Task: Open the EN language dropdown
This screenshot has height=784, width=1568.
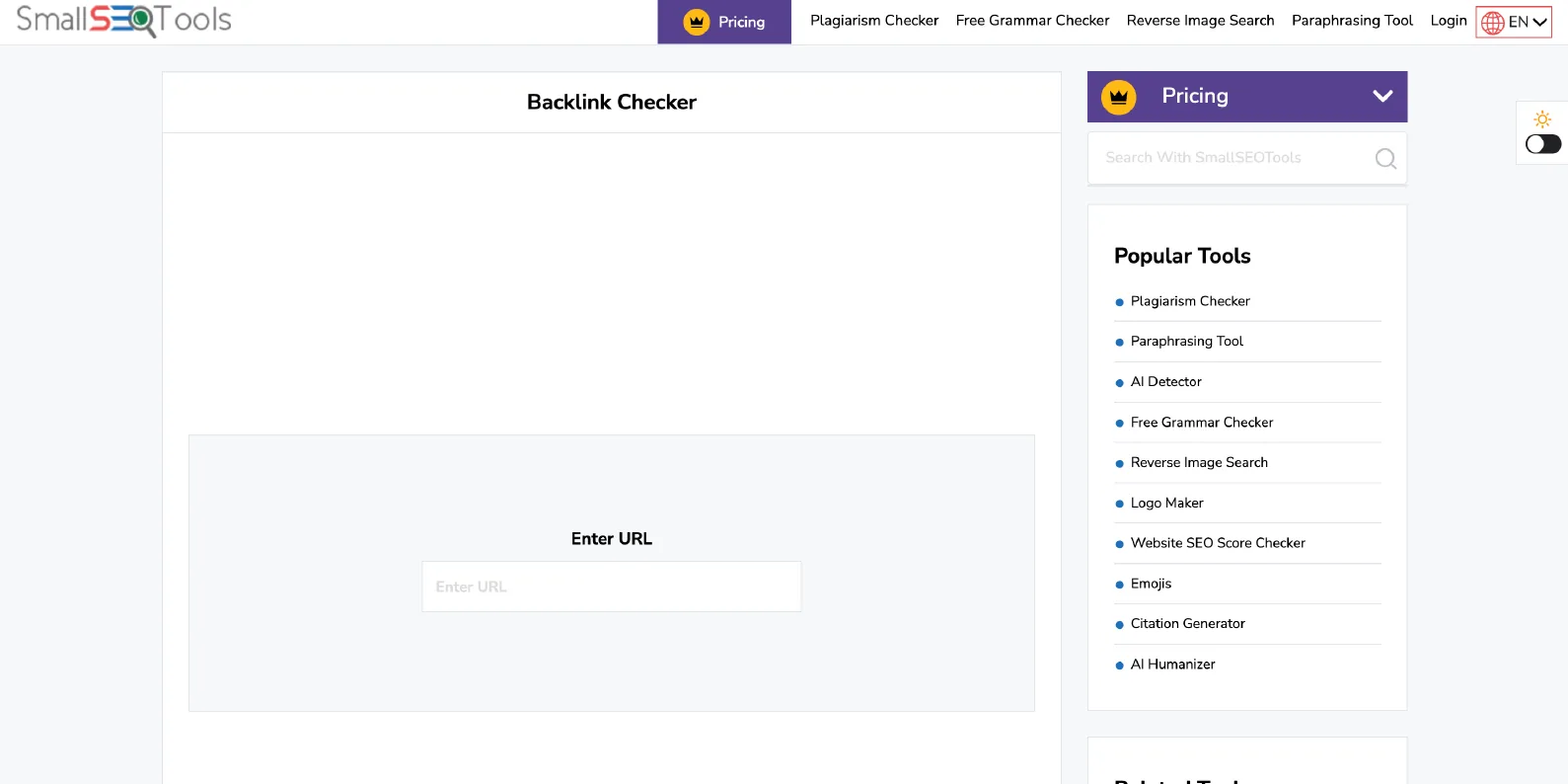Action: tap(1514, 22)
